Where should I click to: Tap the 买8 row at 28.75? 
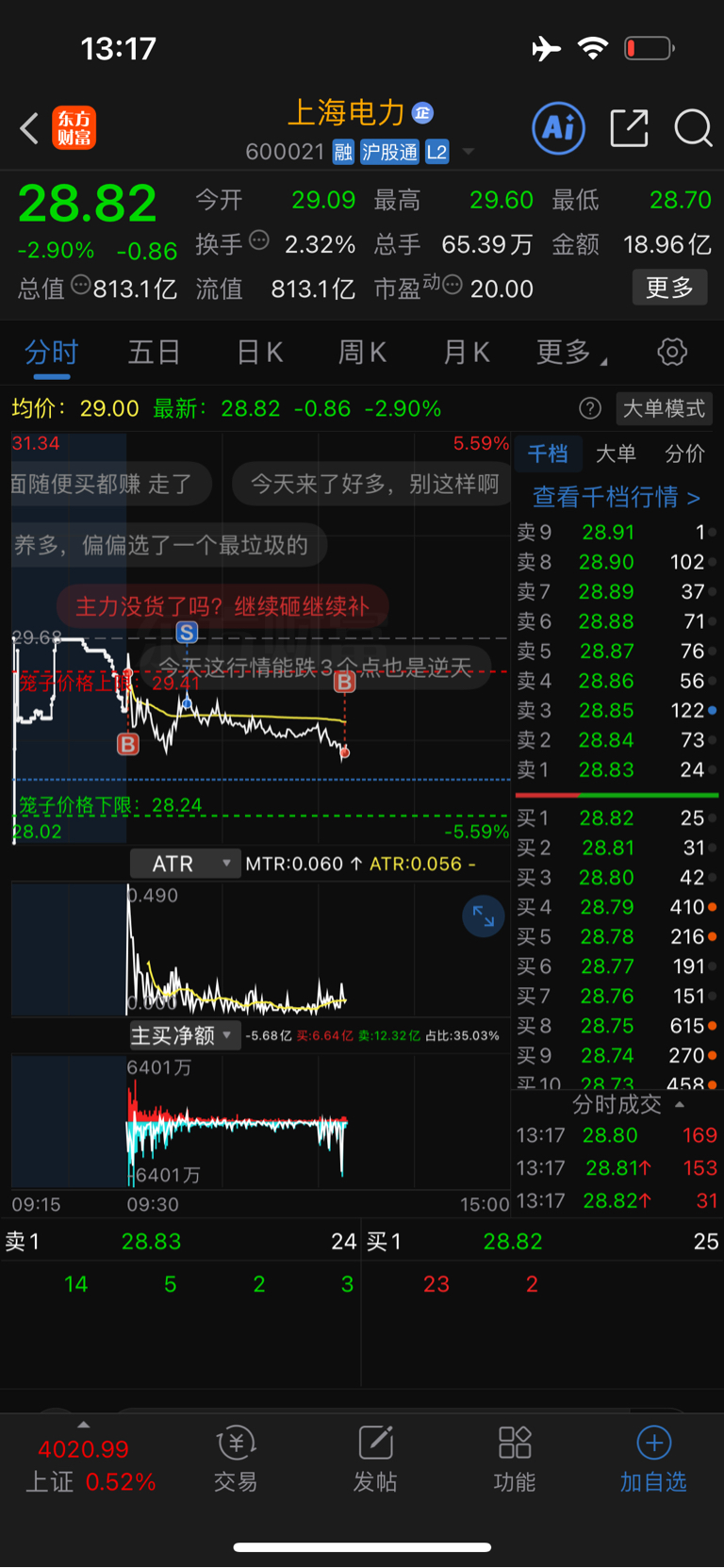(617, 1026)
